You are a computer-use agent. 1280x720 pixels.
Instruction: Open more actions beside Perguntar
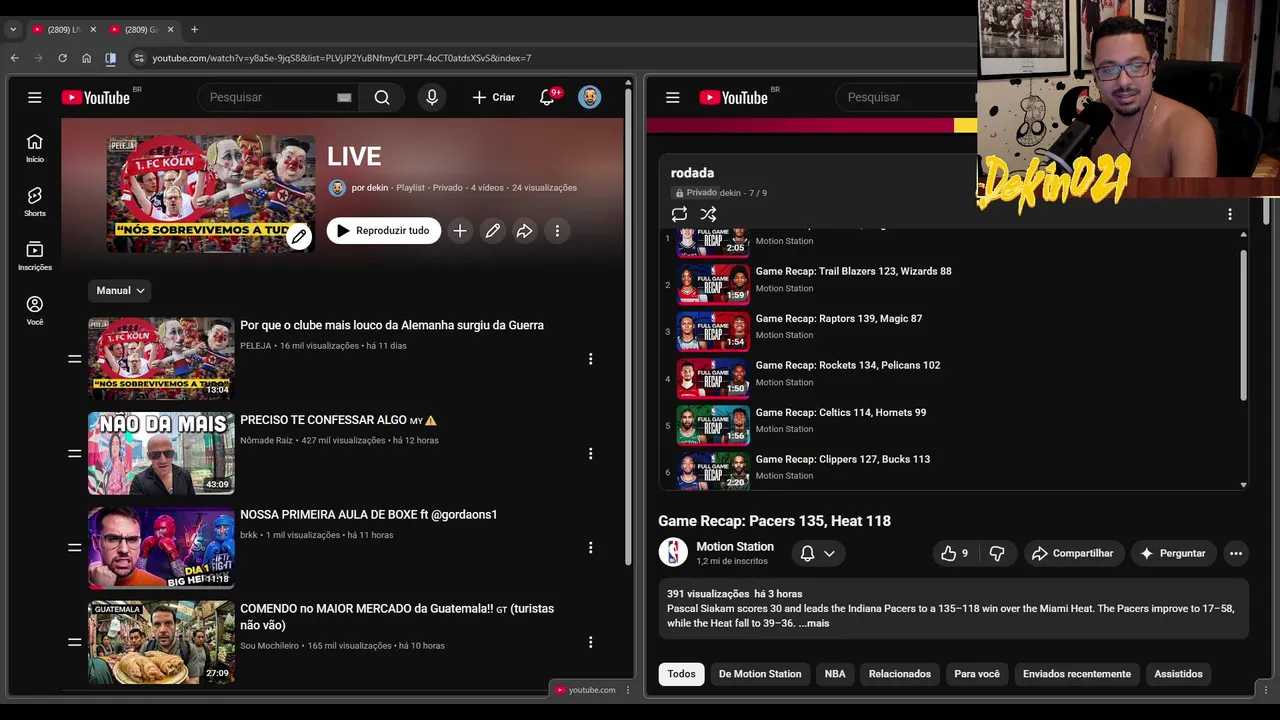(1236, 553)
